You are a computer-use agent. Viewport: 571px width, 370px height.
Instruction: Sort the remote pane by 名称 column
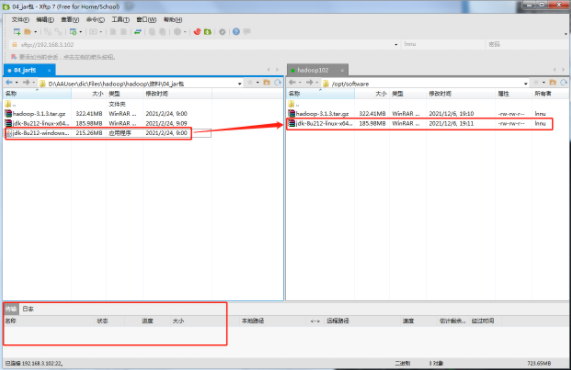click(320, 94)
